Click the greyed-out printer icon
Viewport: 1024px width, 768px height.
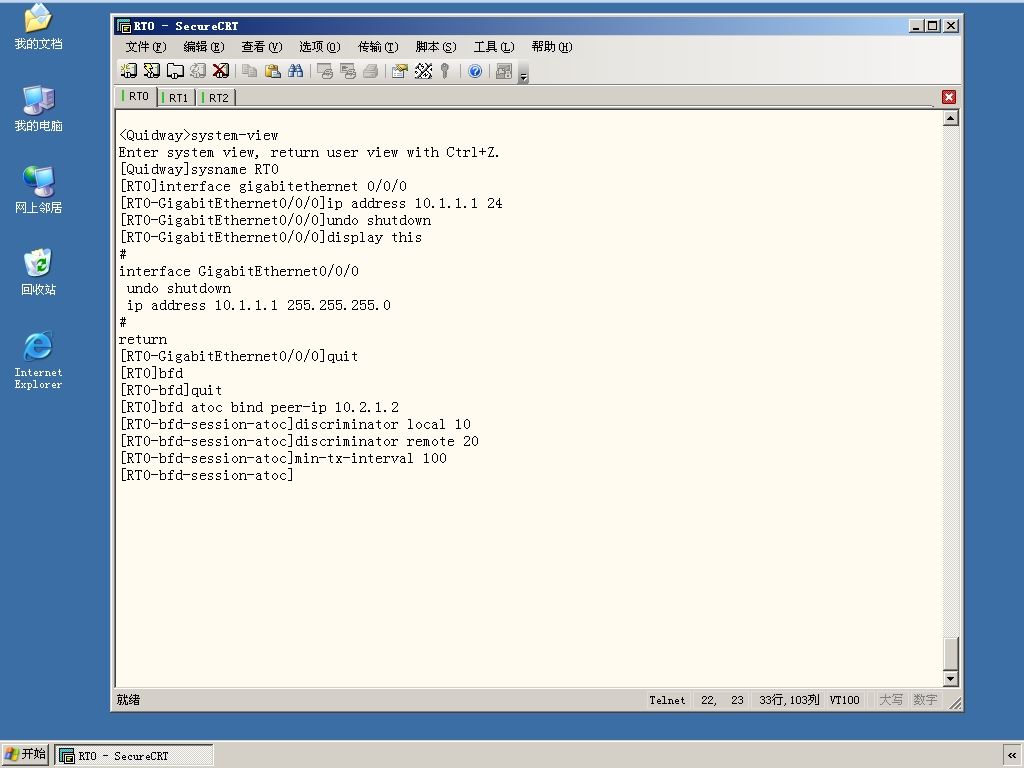tap(370, 71)
